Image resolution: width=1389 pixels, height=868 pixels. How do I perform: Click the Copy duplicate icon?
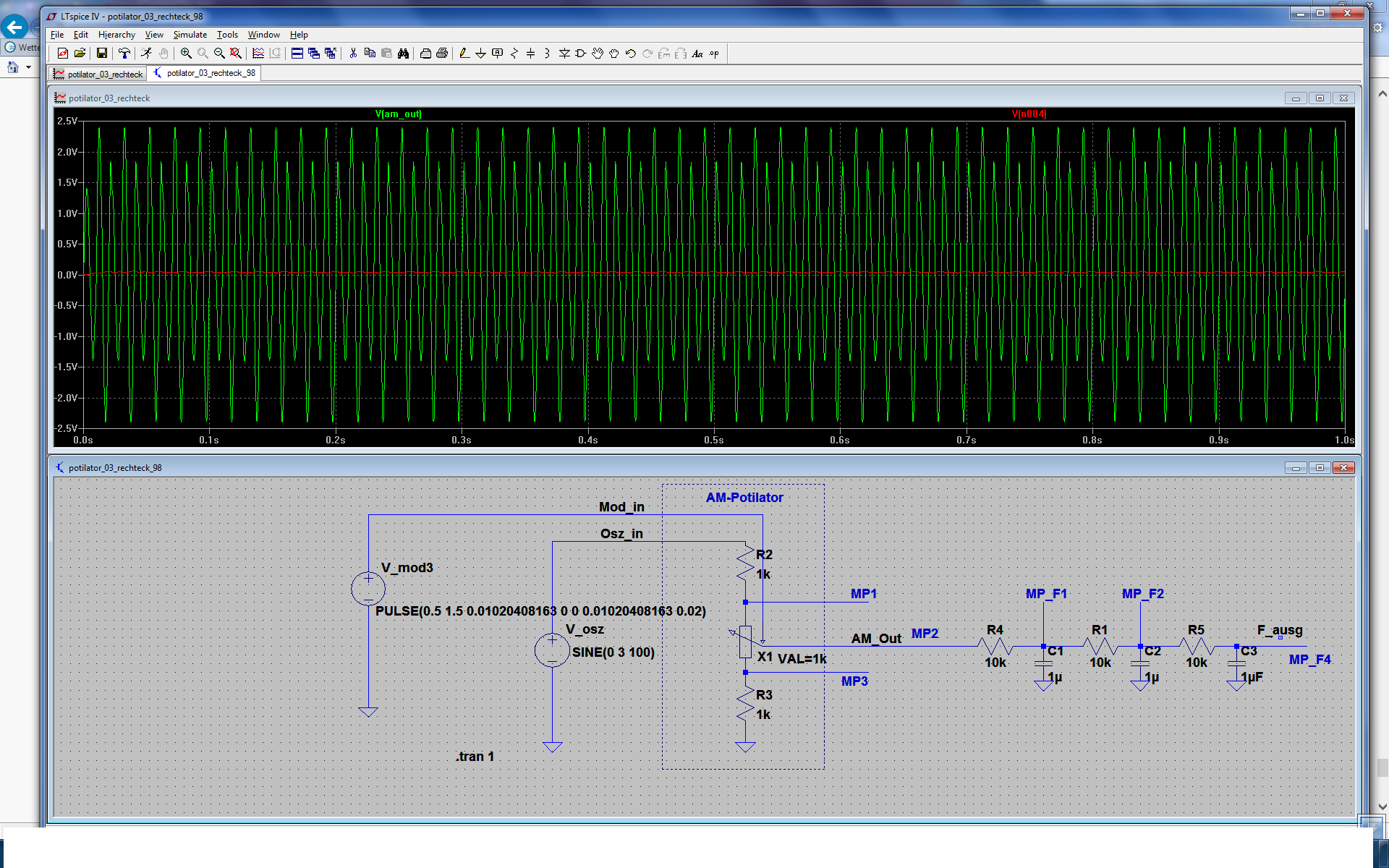tap(370, 54)
